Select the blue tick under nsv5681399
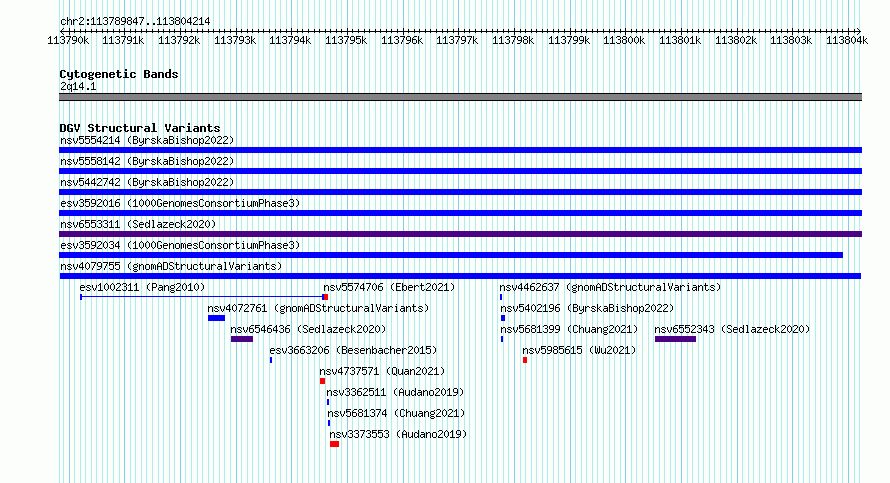This screenshot has height=483, width=890. pos(502,339)
